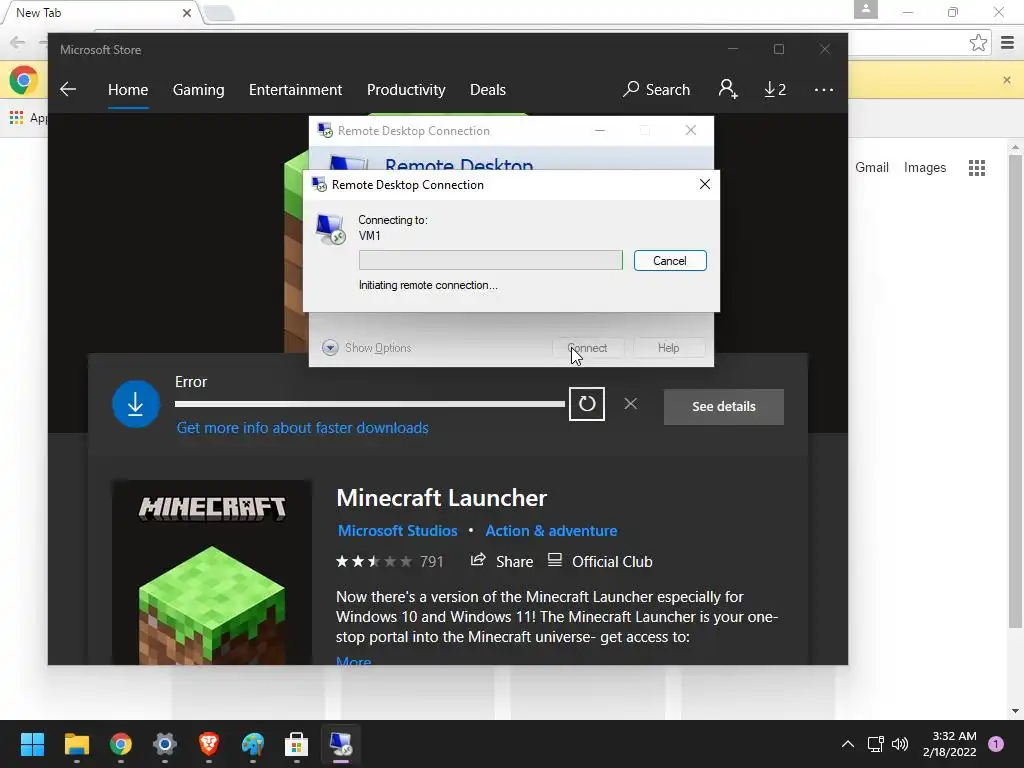Screen dimensions: 1024x768
Task: Open Official Club for Minecraft
Action: point(600,562)
